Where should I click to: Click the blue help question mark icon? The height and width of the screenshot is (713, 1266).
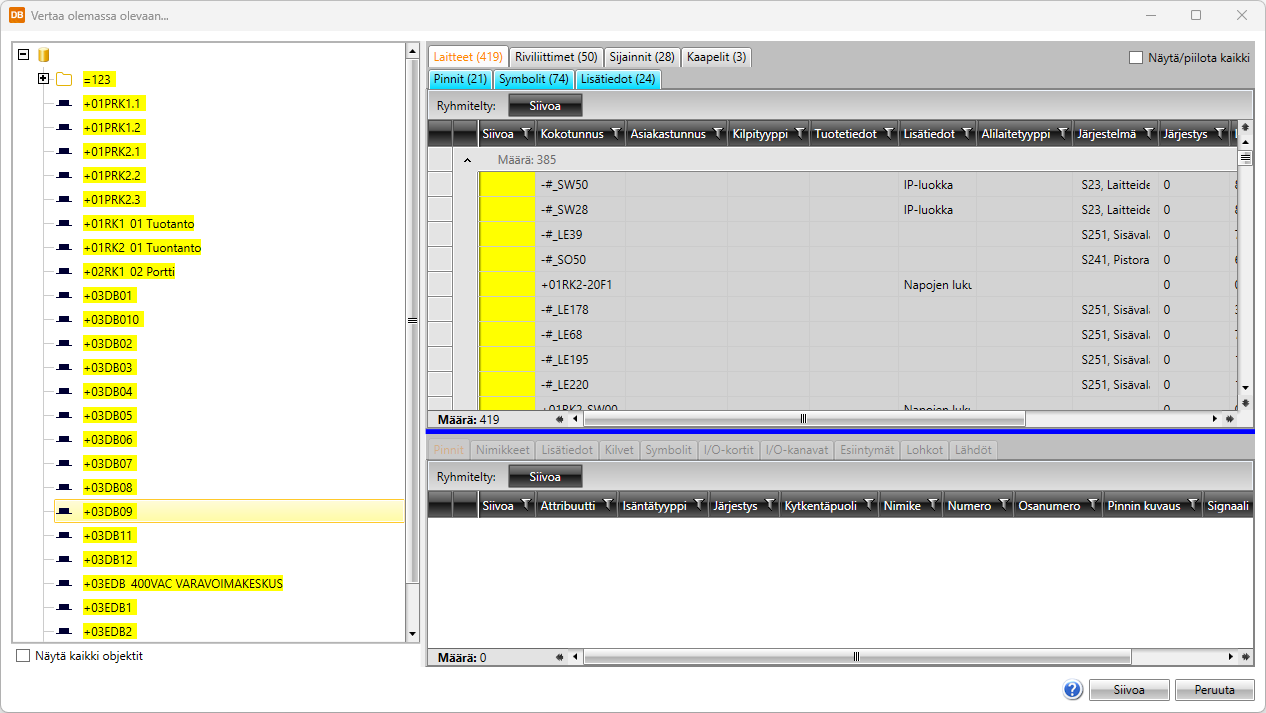tap(1073, 690)
